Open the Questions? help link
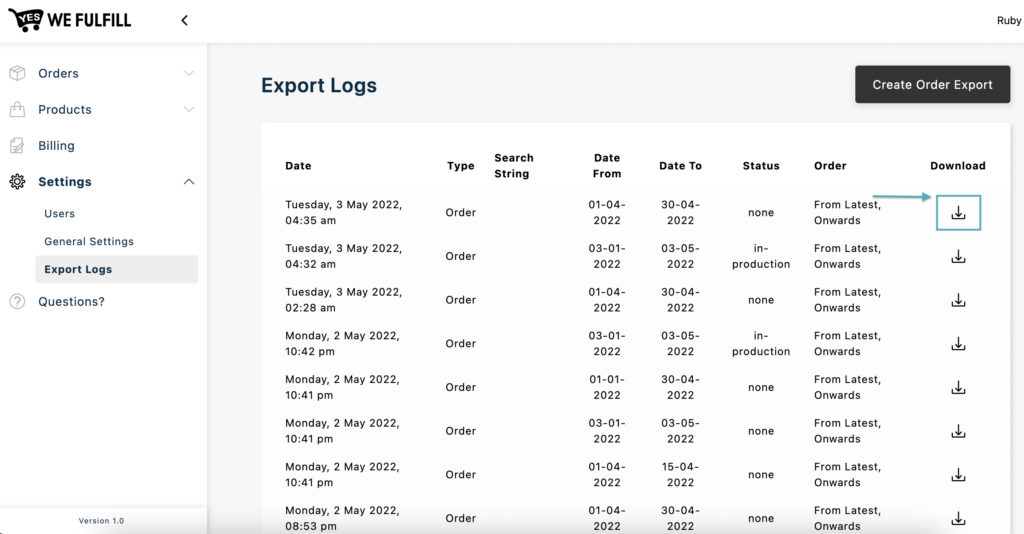Image resolution: width=1024 pixels, height=534 pixels. pyautogui.click(x=71, y=302)
